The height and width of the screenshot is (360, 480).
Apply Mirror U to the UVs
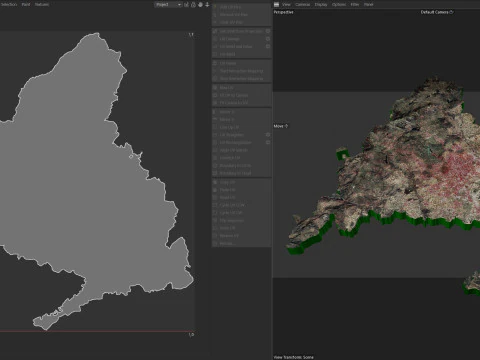(x=242, y=112)
